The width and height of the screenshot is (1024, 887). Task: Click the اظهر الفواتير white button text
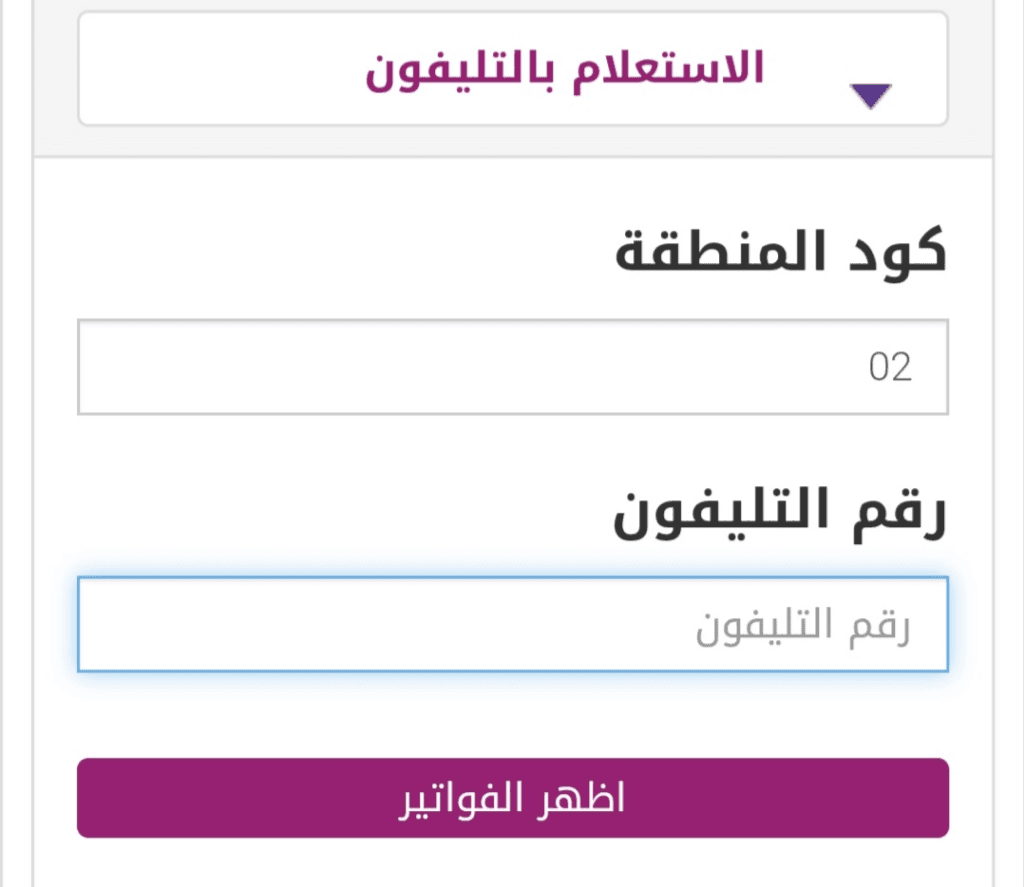pyautogui.click(x=512, y=799)
